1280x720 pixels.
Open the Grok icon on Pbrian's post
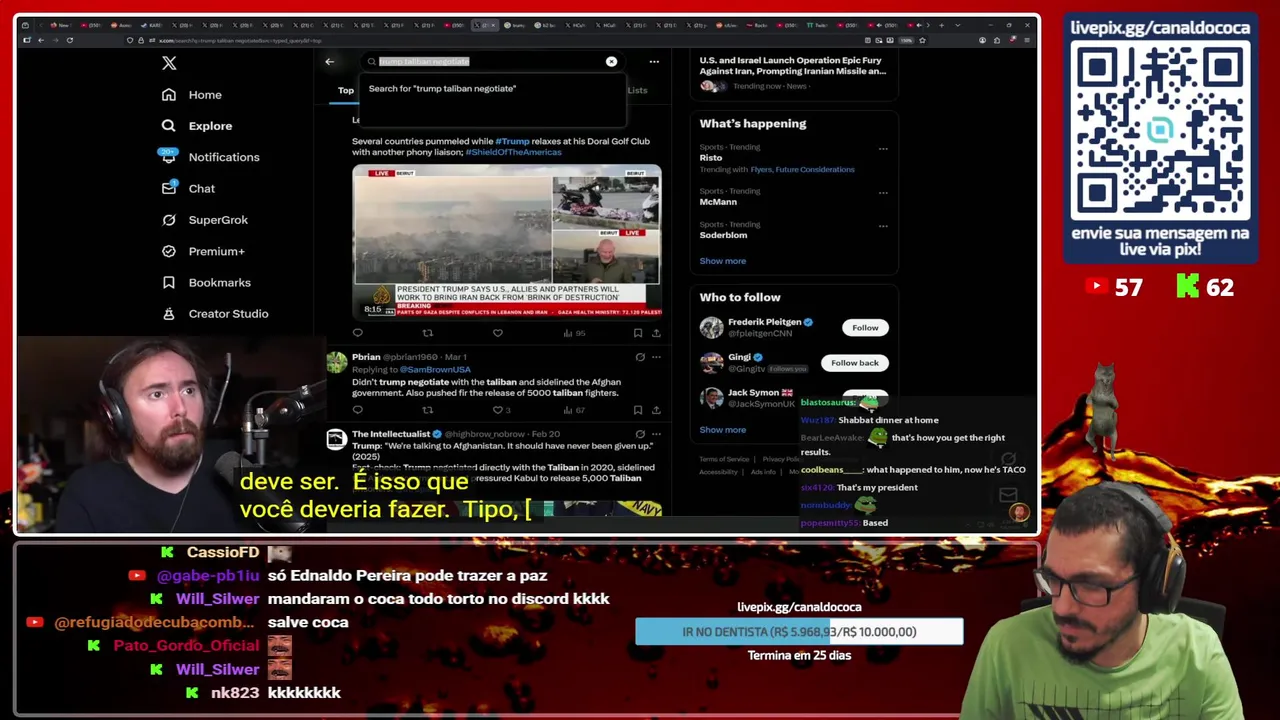(x=640, y=357)
